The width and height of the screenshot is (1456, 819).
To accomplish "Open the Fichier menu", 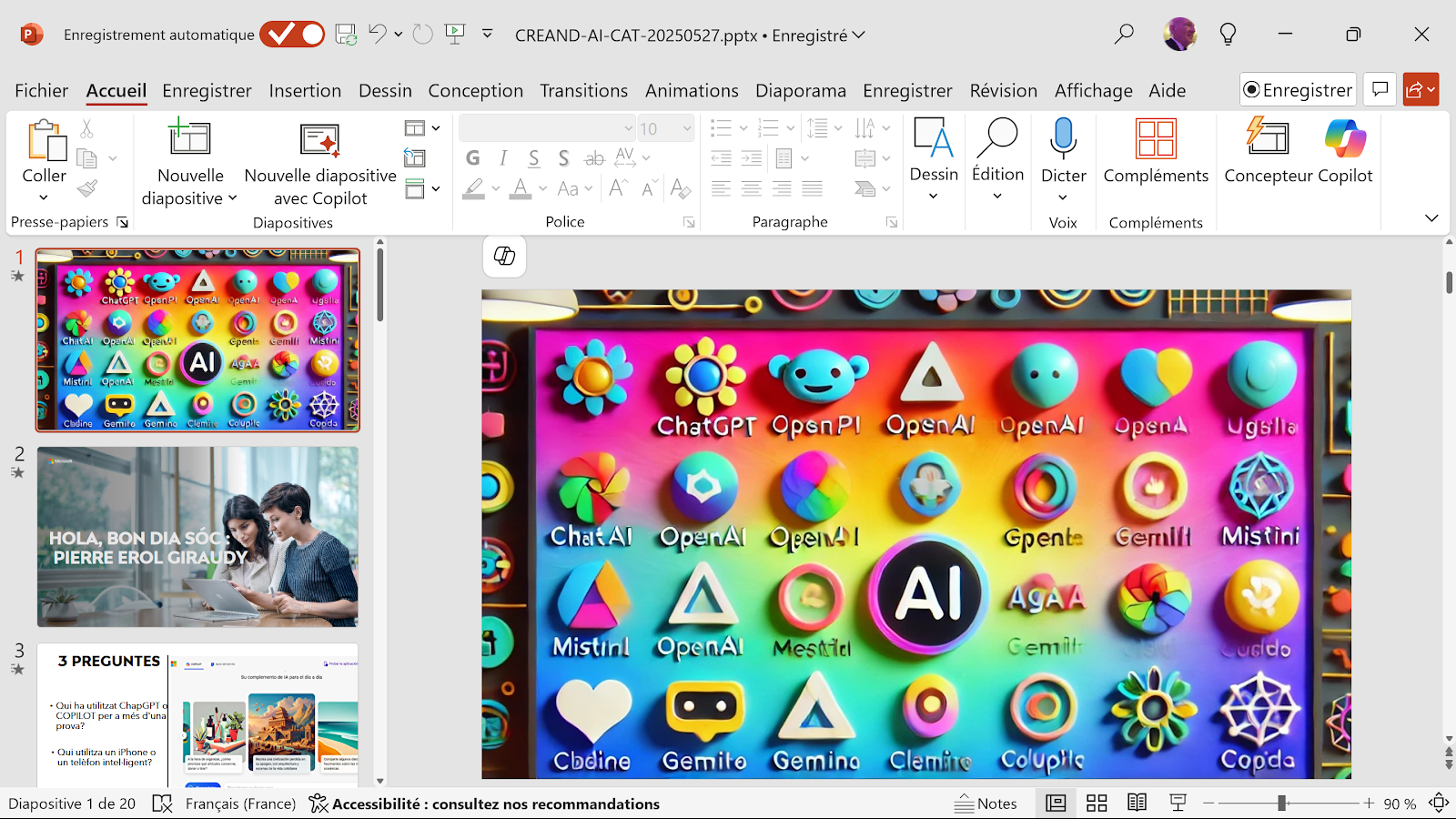I will click(41, 90).
